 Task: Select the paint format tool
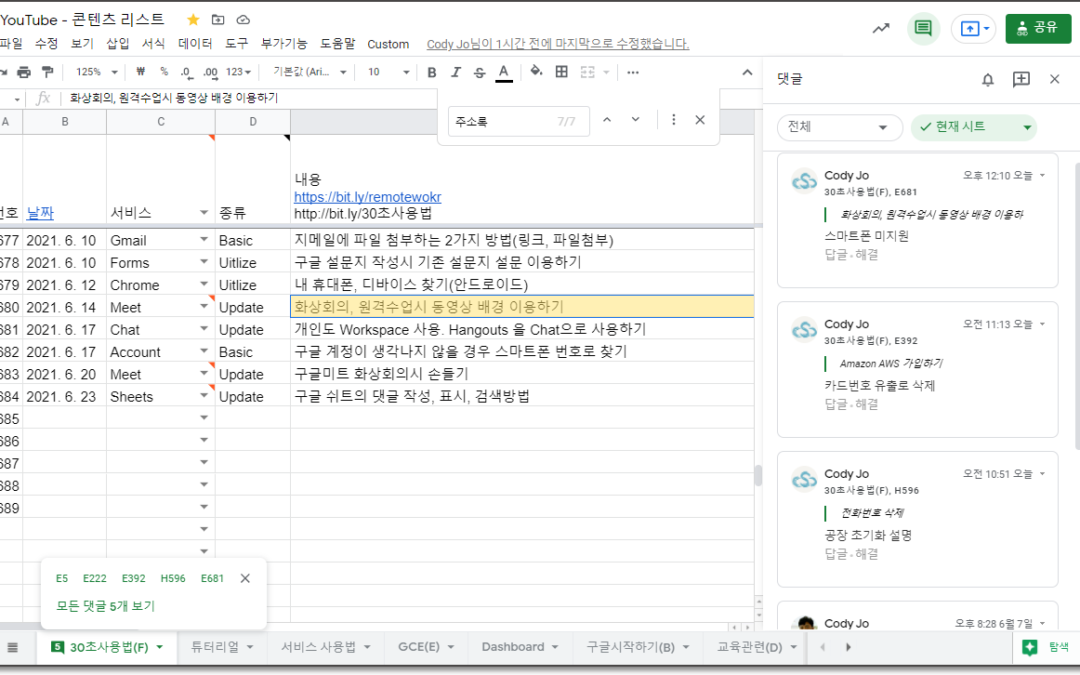pos(48,72)
